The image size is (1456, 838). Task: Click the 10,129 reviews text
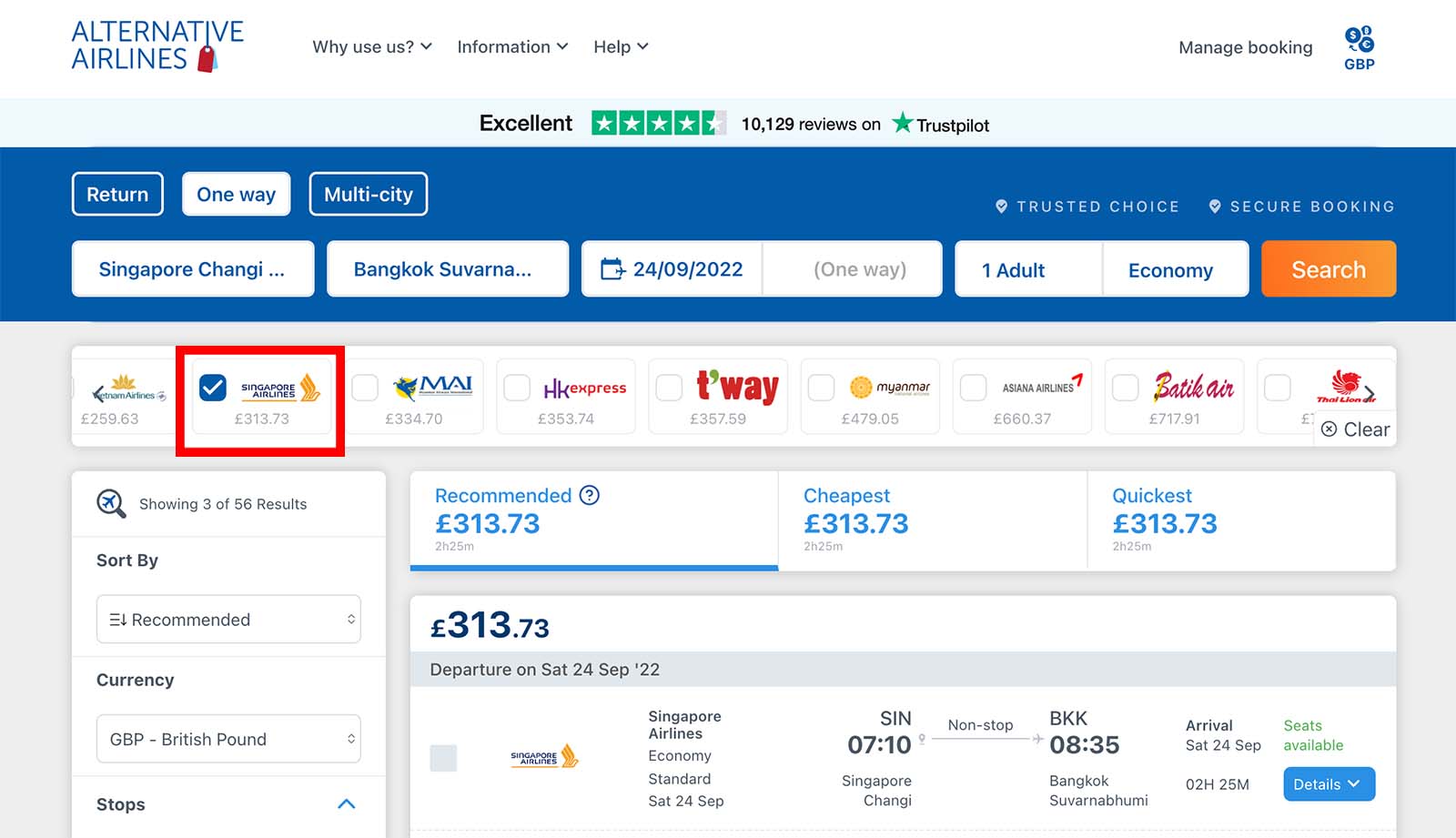[x=811, y=124]
